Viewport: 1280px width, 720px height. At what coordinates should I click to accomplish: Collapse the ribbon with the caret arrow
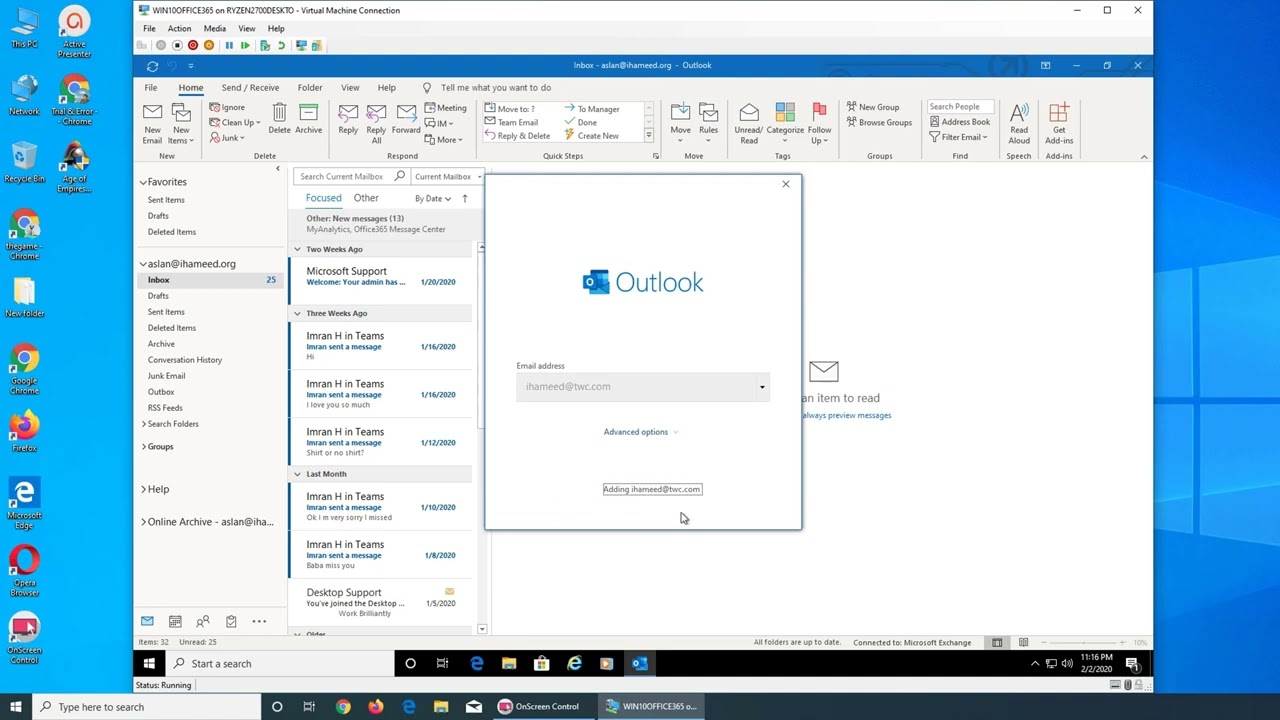tap(1144, 157)
